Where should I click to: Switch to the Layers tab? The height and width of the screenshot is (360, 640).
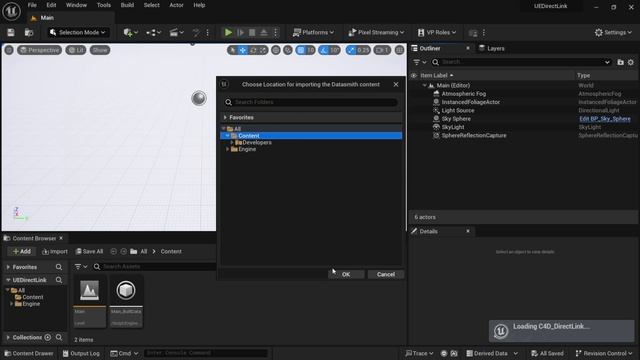491,48
